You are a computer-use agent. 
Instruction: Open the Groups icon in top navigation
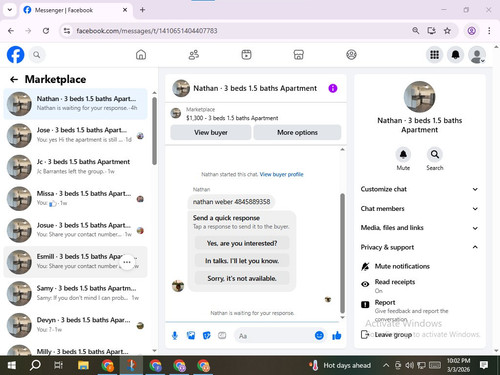click(351, 55)
